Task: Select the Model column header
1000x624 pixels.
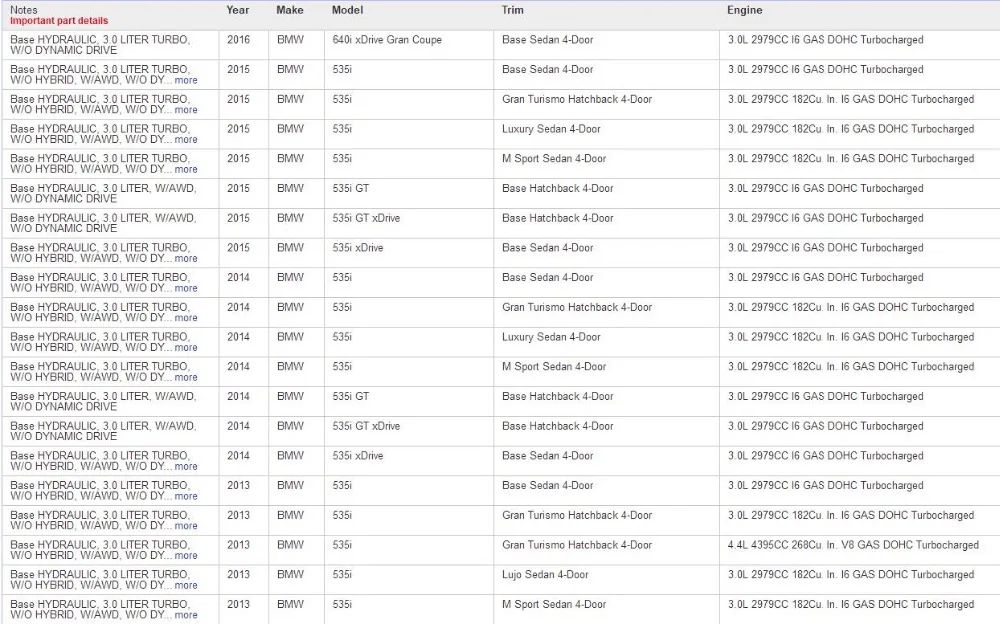Action: [348, 10]
